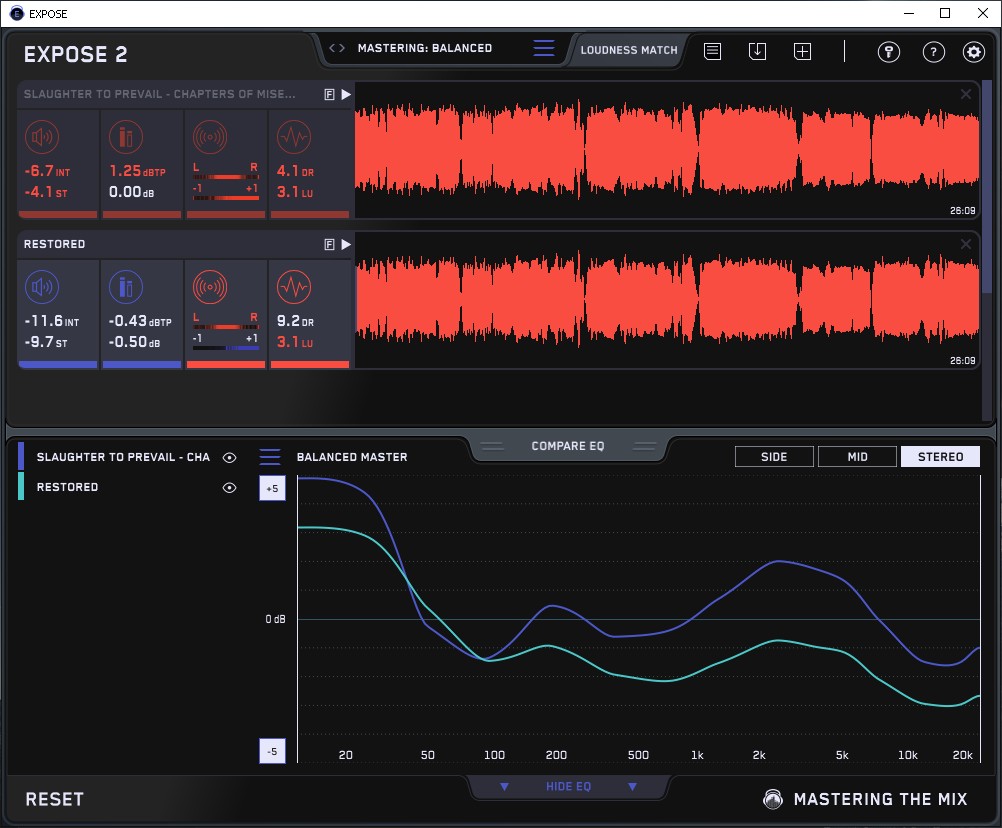Click the dynamic range waveform icon on Restored
The width and height of the screenshot is (1002, 828).
coord(293,288)
